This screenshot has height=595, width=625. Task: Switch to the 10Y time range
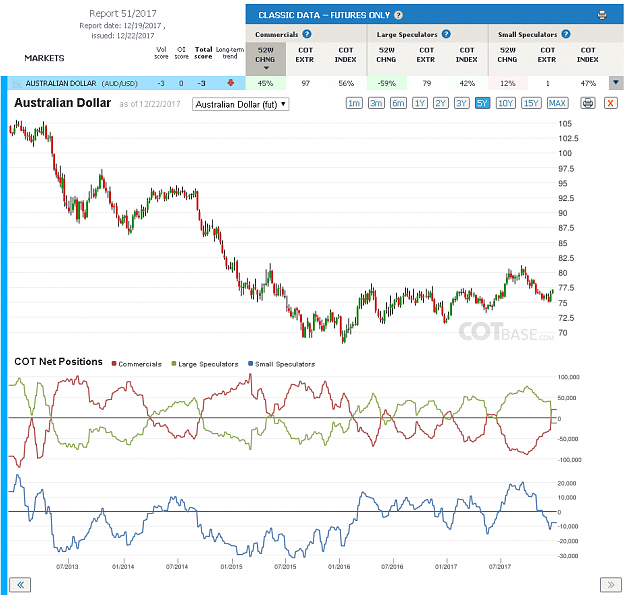[505, 104]
